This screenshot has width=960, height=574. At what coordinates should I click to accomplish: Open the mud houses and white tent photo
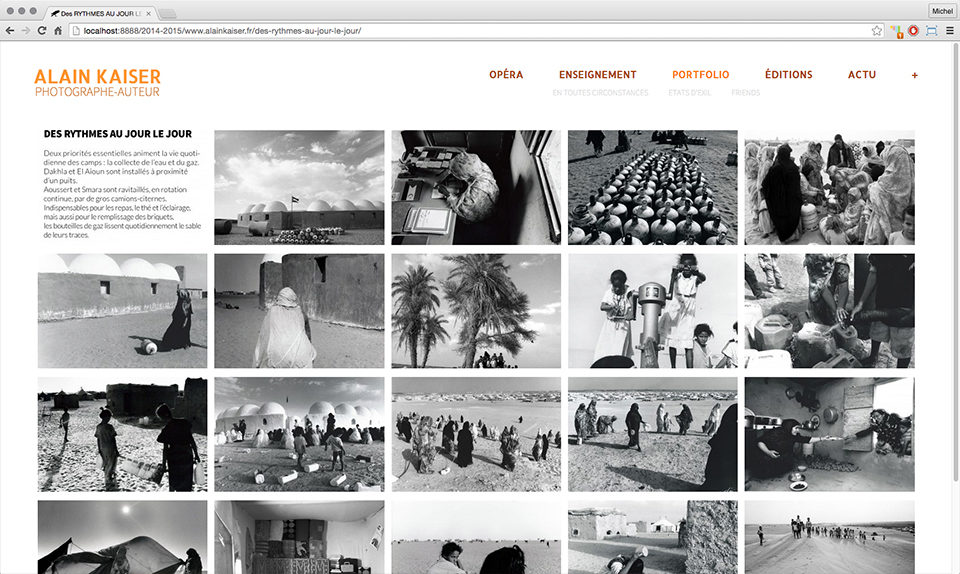click(653, 537)
